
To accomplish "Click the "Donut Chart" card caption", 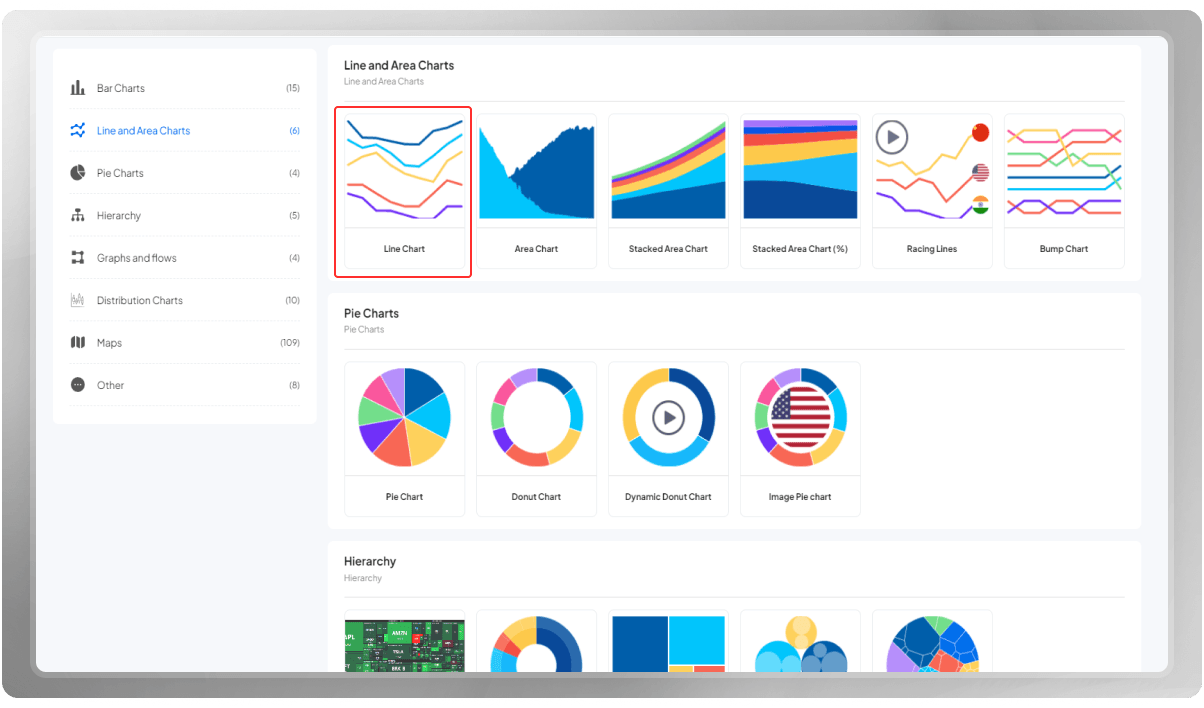I will click(536, 497).
